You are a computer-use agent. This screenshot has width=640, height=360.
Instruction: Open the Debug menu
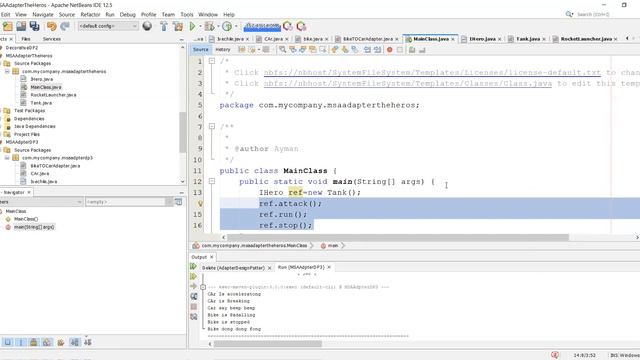click(127, 14)
